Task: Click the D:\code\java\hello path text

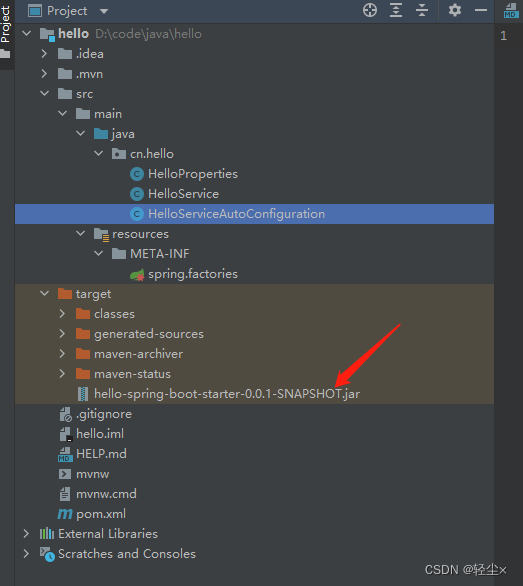Action: (x=148, y=34)
